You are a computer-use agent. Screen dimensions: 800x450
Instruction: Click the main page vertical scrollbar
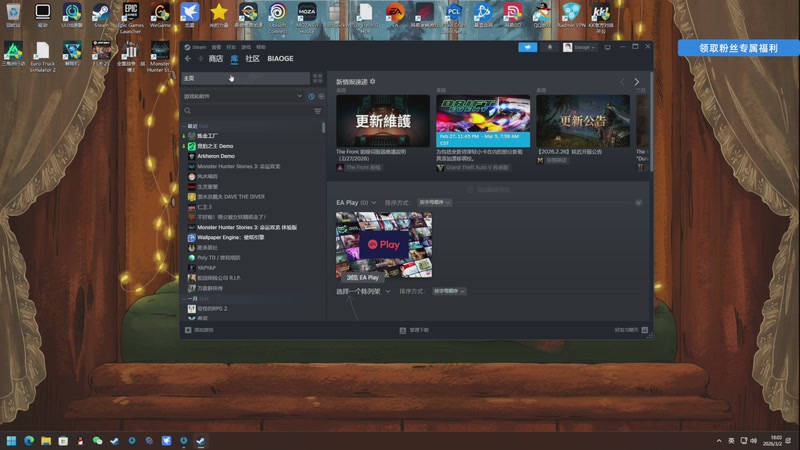[x=652, y=122]
